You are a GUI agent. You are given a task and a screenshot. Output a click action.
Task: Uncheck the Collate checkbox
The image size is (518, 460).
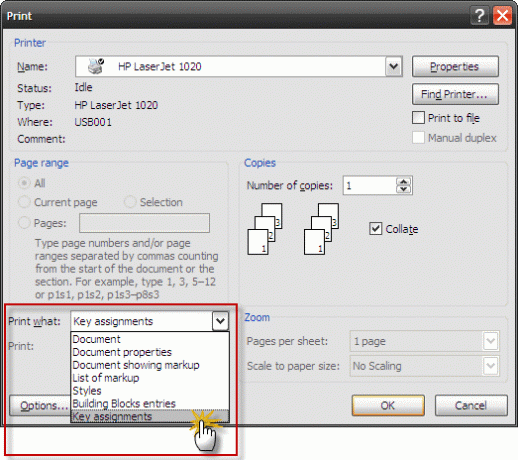point(376,229)
